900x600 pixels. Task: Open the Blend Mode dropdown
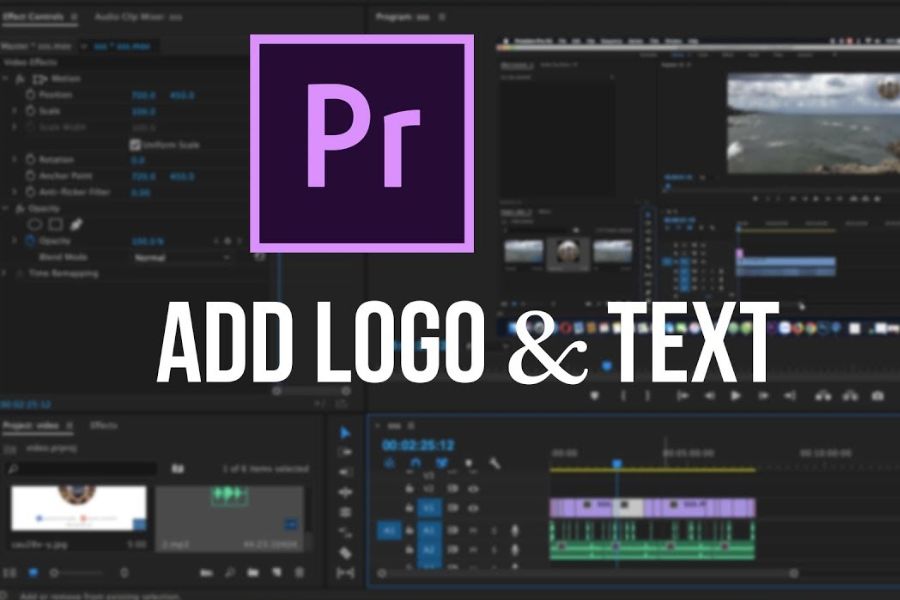(x=182, y=257)
